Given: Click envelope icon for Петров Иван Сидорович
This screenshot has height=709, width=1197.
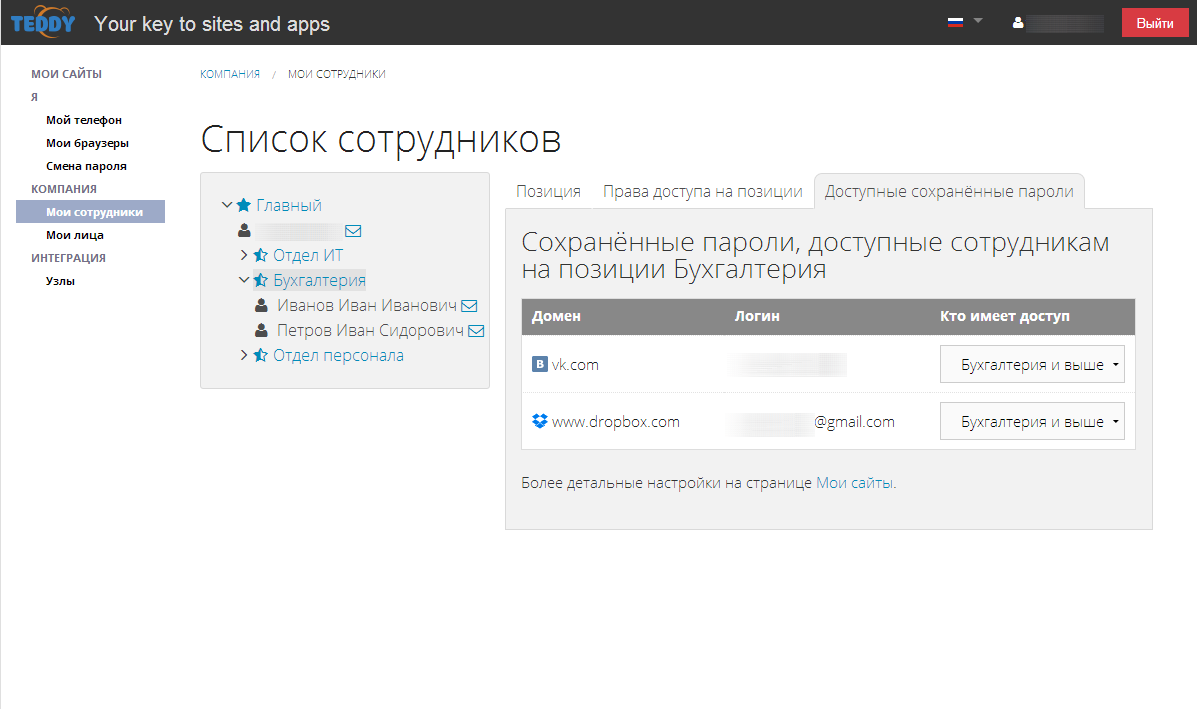Looking at the screenshot, I should coord(476,330).
